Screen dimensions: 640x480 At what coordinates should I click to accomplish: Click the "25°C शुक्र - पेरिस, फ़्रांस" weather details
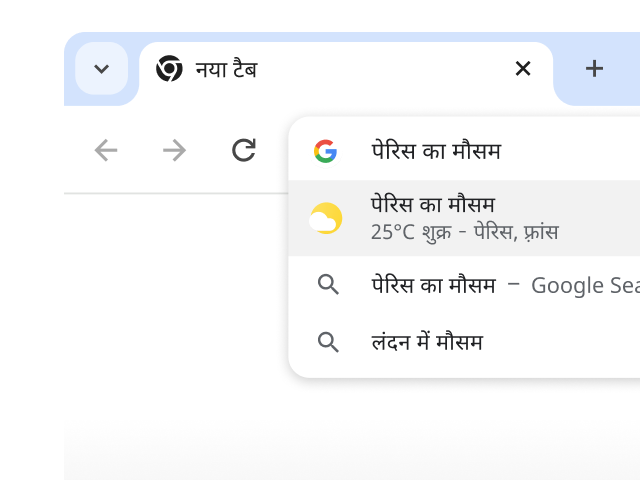[464, 232]
